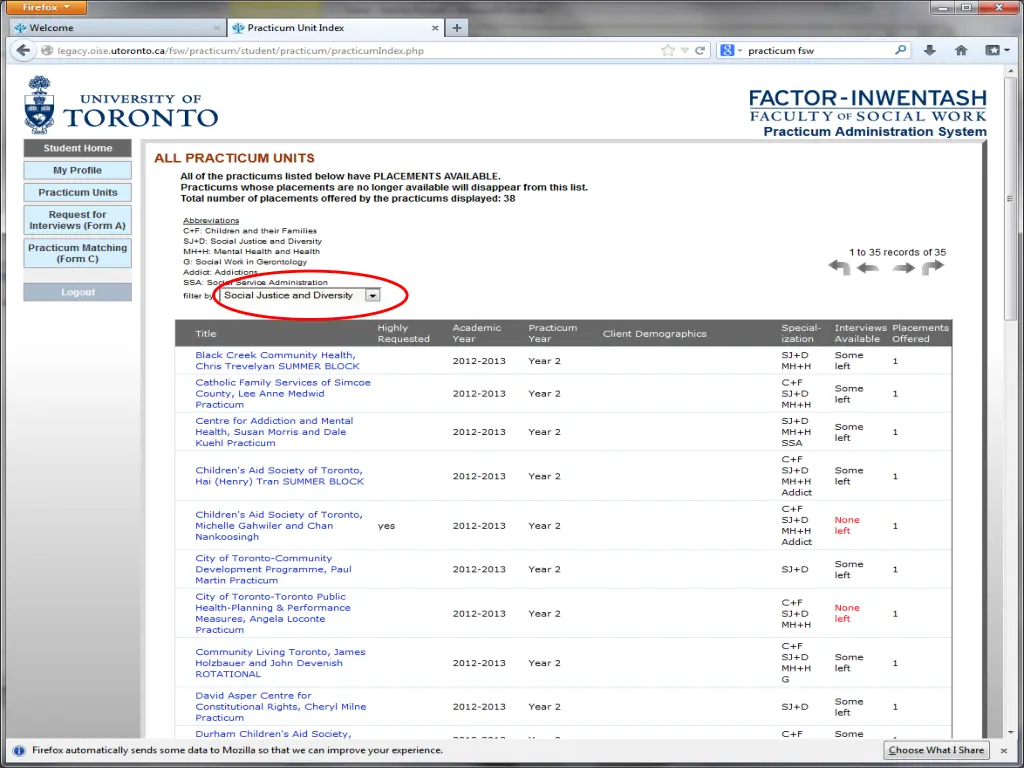The height and width of the screenshot is (768, 1024).
Task: Click the ALL PRACTICUM UNITS heading
Action: pos(234,158)
